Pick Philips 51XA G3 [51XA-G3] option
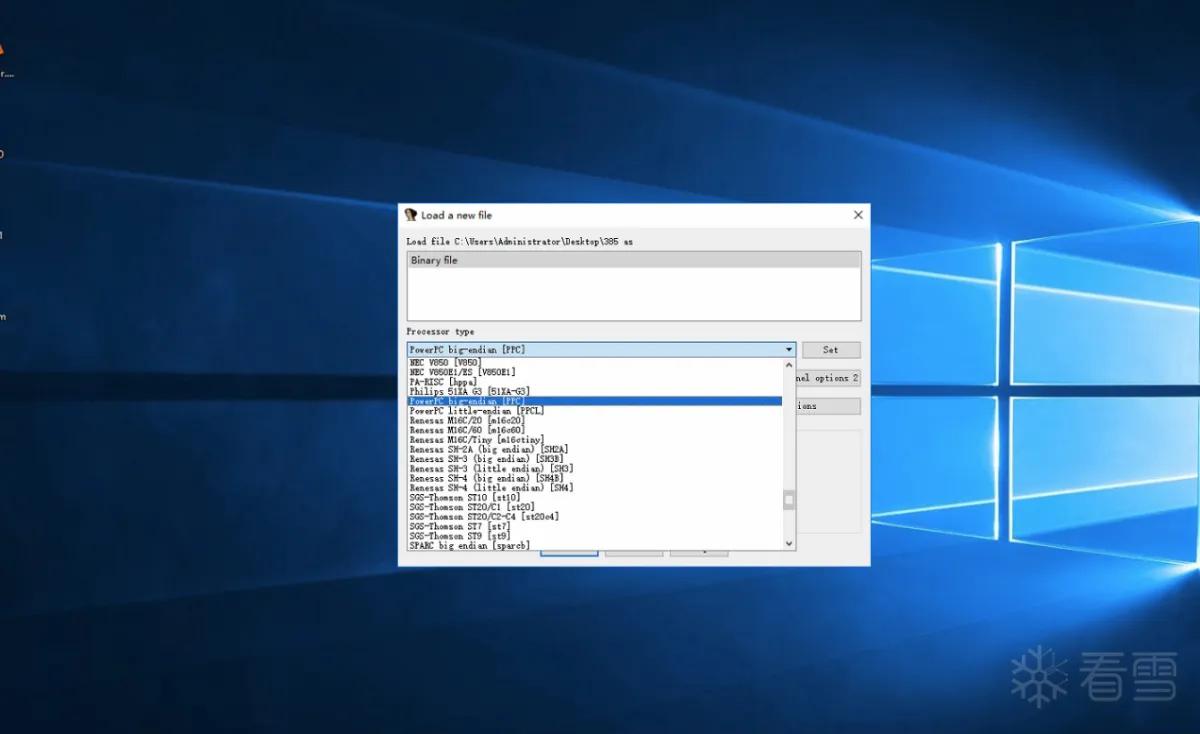The image size is (1200, 734). [595, 391]
